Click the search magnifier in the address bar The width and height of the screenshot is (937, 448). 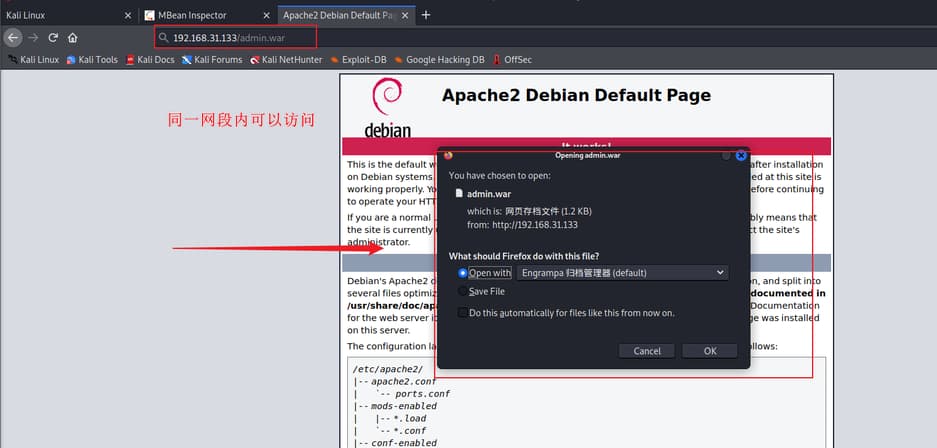coord(163,38)
